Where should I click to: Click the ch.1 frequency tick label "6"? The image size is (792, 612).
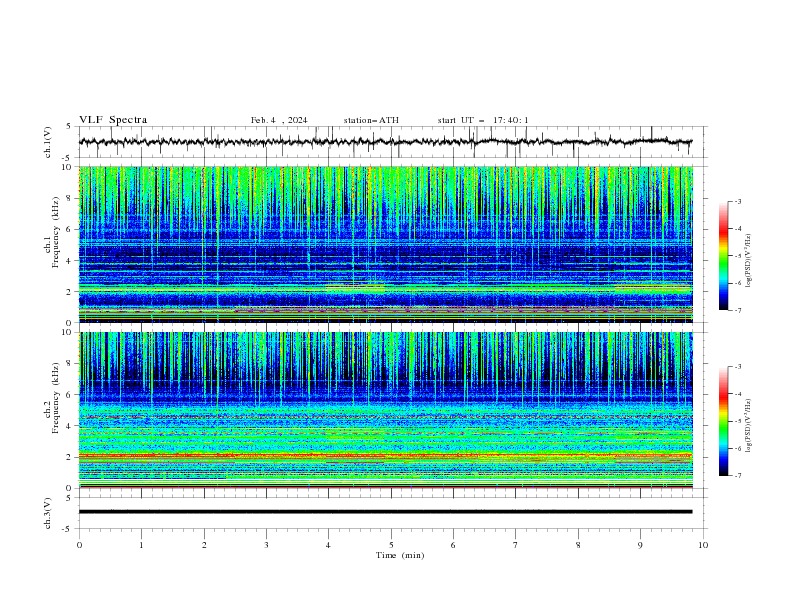70,229
